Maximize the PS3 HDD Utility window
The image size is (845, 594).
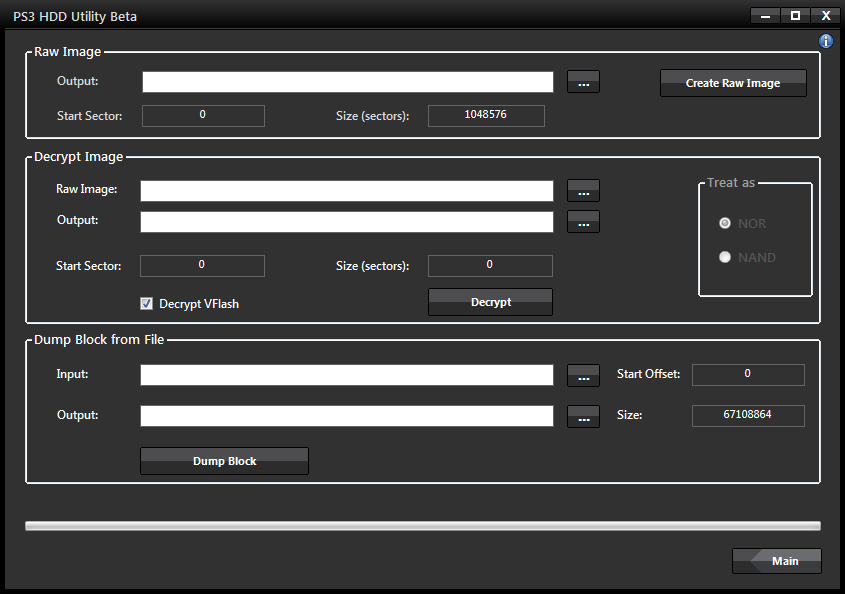coord(795,16)
